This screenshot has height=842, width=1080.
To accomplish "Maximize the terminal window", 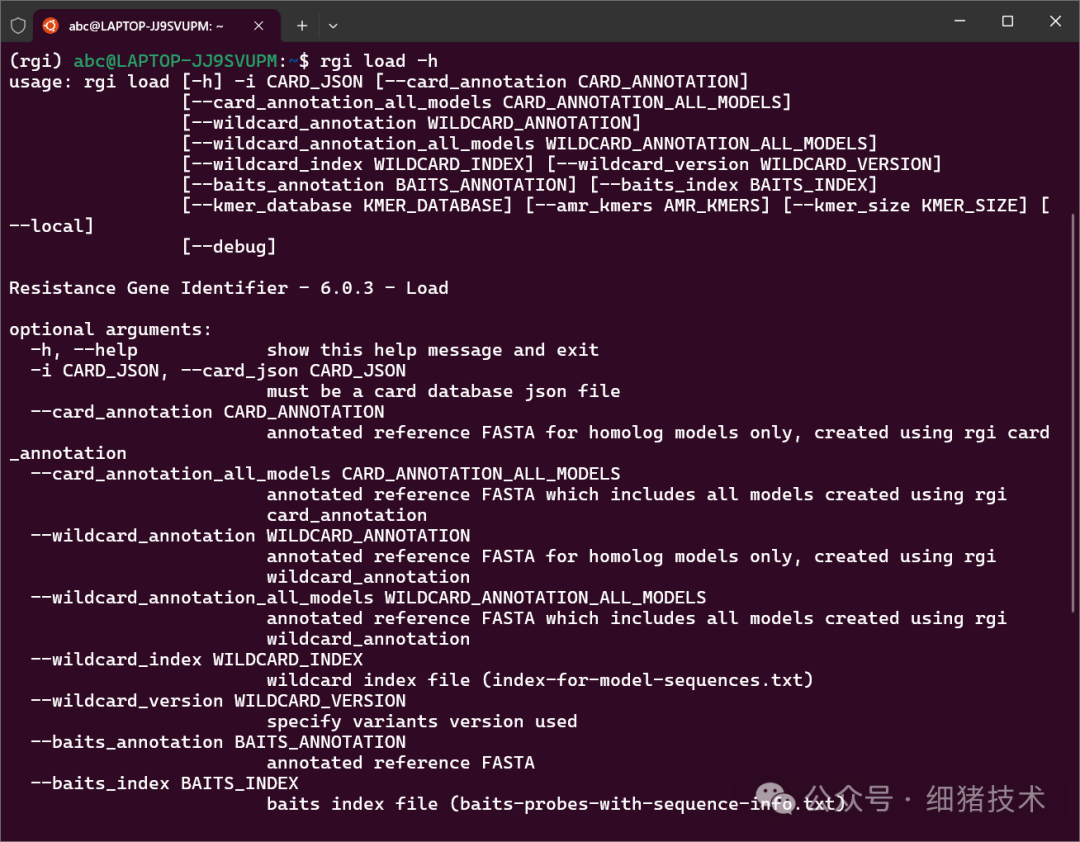I will pos(1008,21).
